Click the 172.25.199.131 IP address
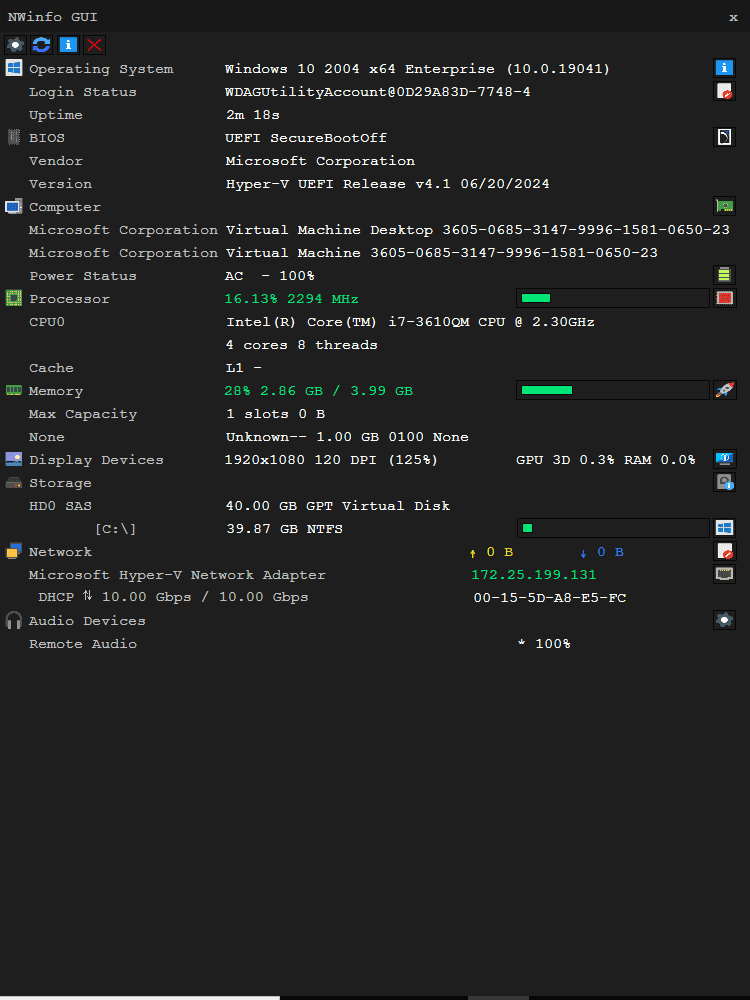750x1000 pixels. [x=534, y=575]
